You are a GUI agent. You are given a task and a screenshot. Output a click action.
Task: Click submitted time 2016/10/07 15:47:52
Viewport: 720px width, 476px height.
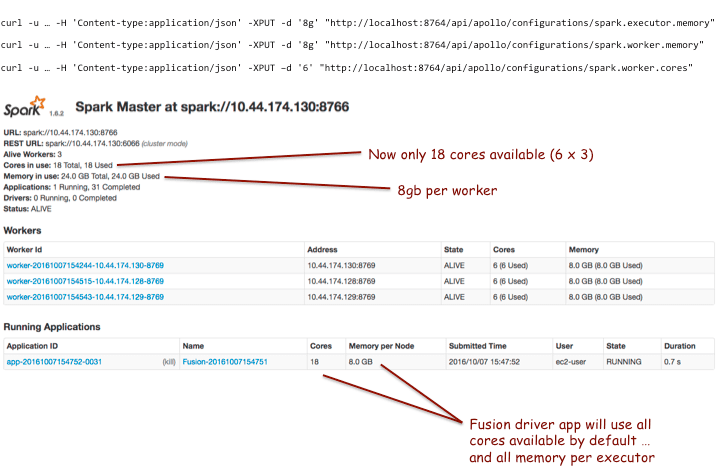484,362
